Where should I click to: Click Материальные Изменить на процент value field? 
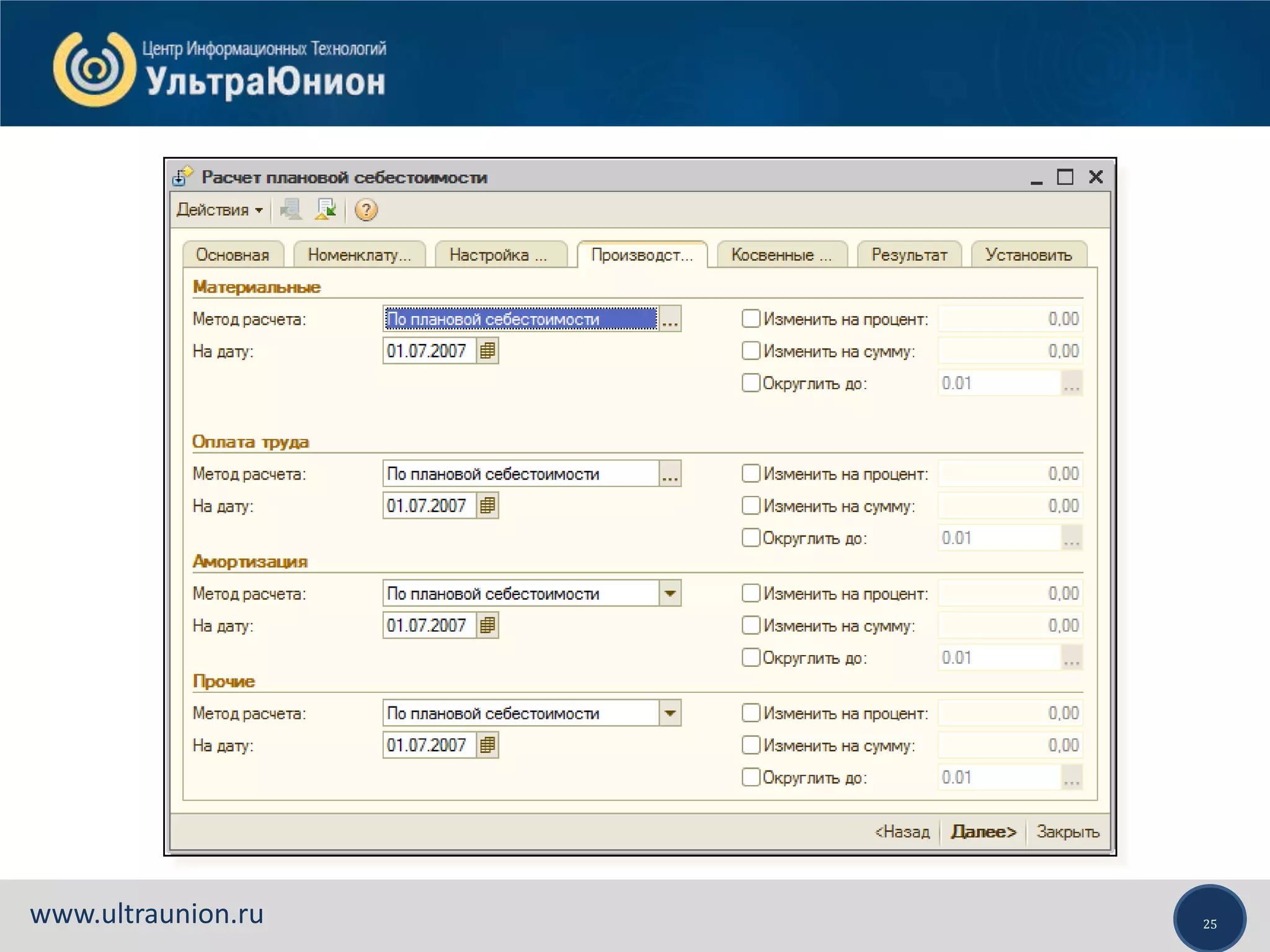point(1010,319)
